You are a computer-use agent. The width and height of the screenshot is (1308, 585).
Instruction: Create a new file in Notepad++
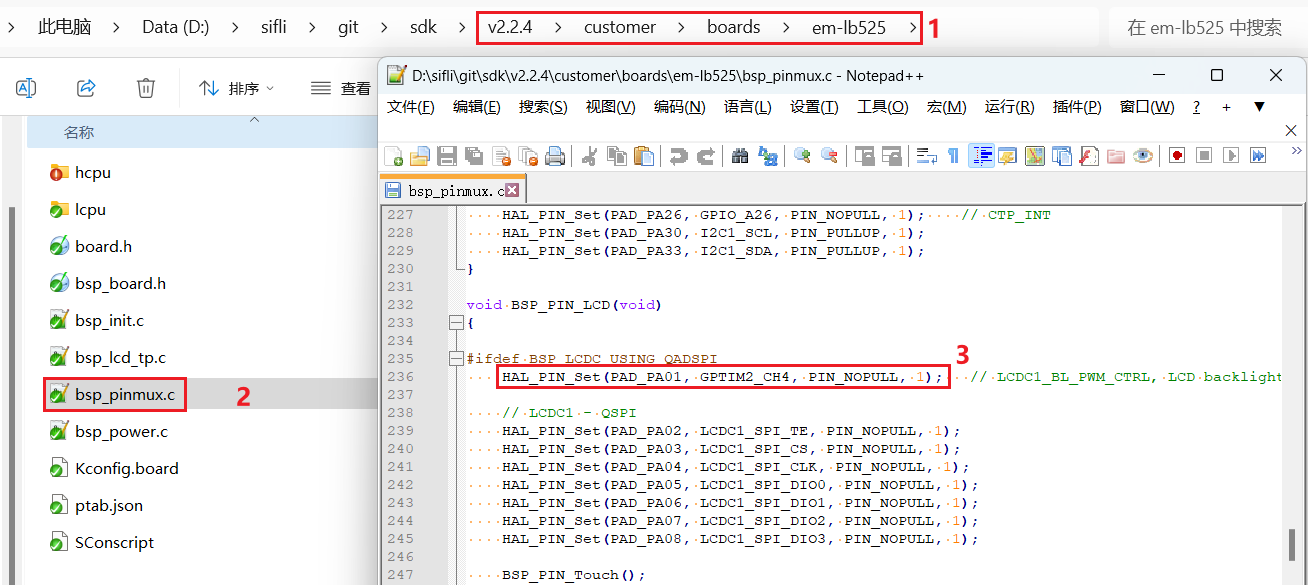[394, 156]
